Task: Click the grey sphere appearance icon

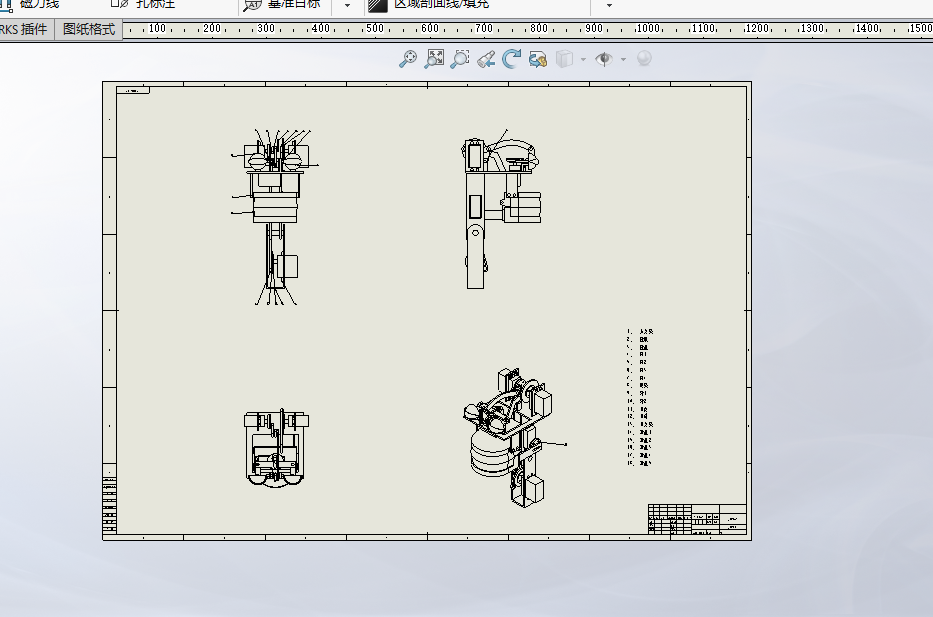Action: [644, 59]
